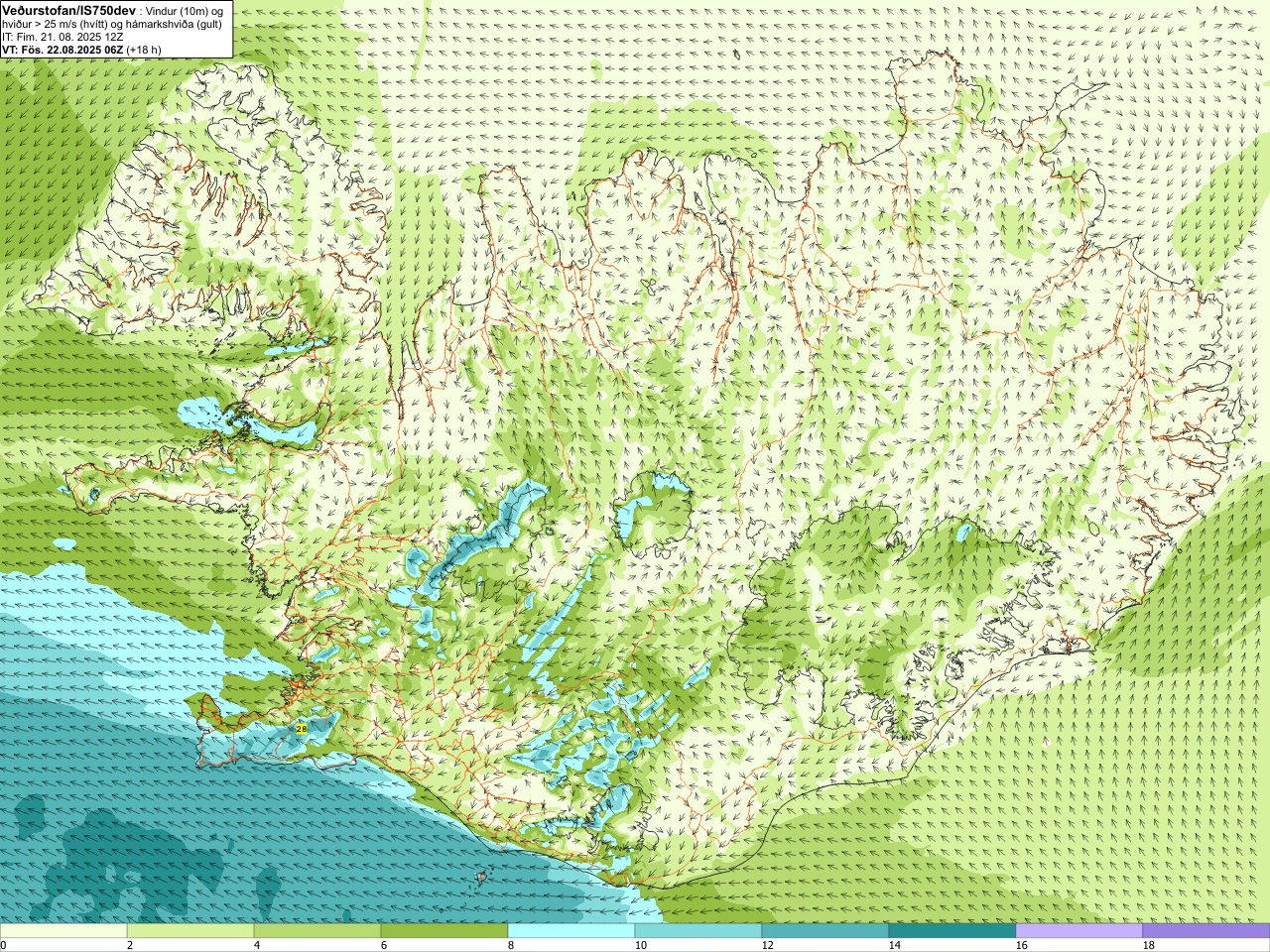Click the "2" scale label
The image size is (1270, 952).
click(130, 945)
